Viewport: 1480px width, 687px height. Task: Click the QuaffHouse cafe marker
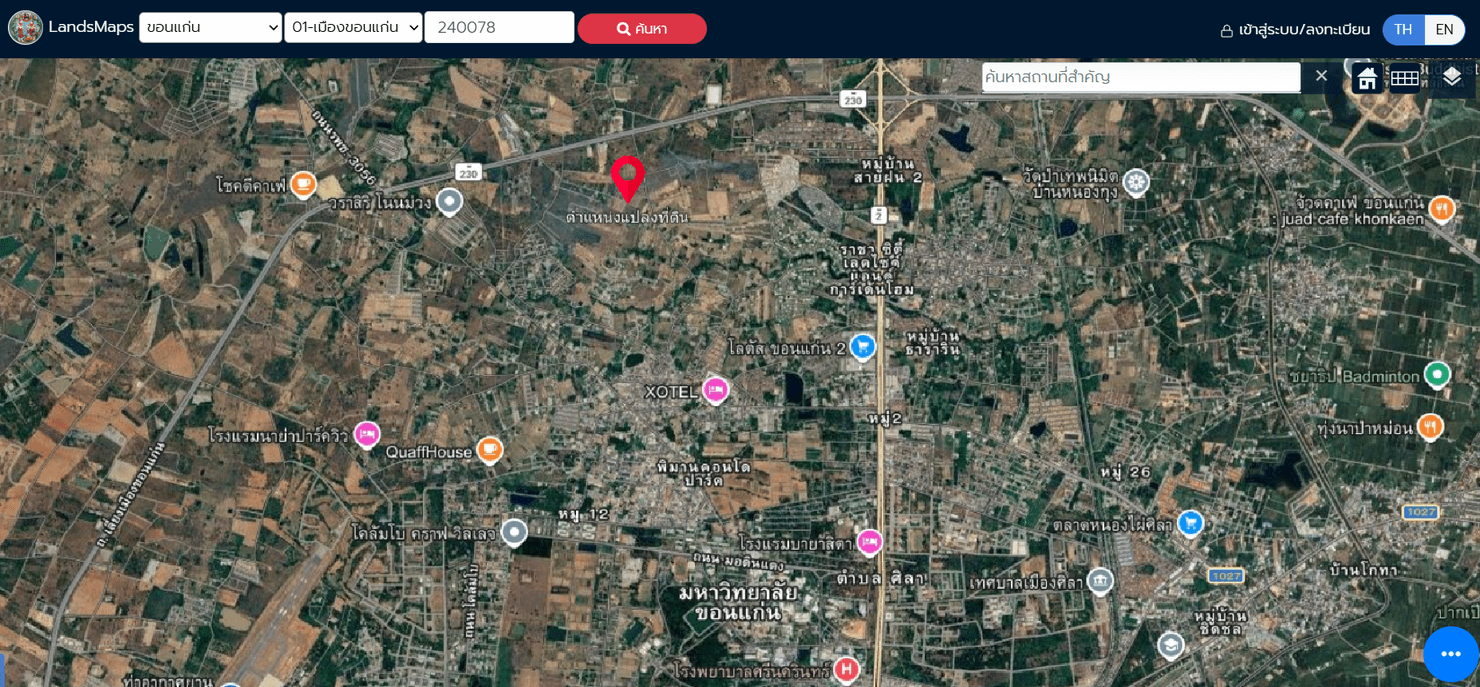[x=489, y=450]
